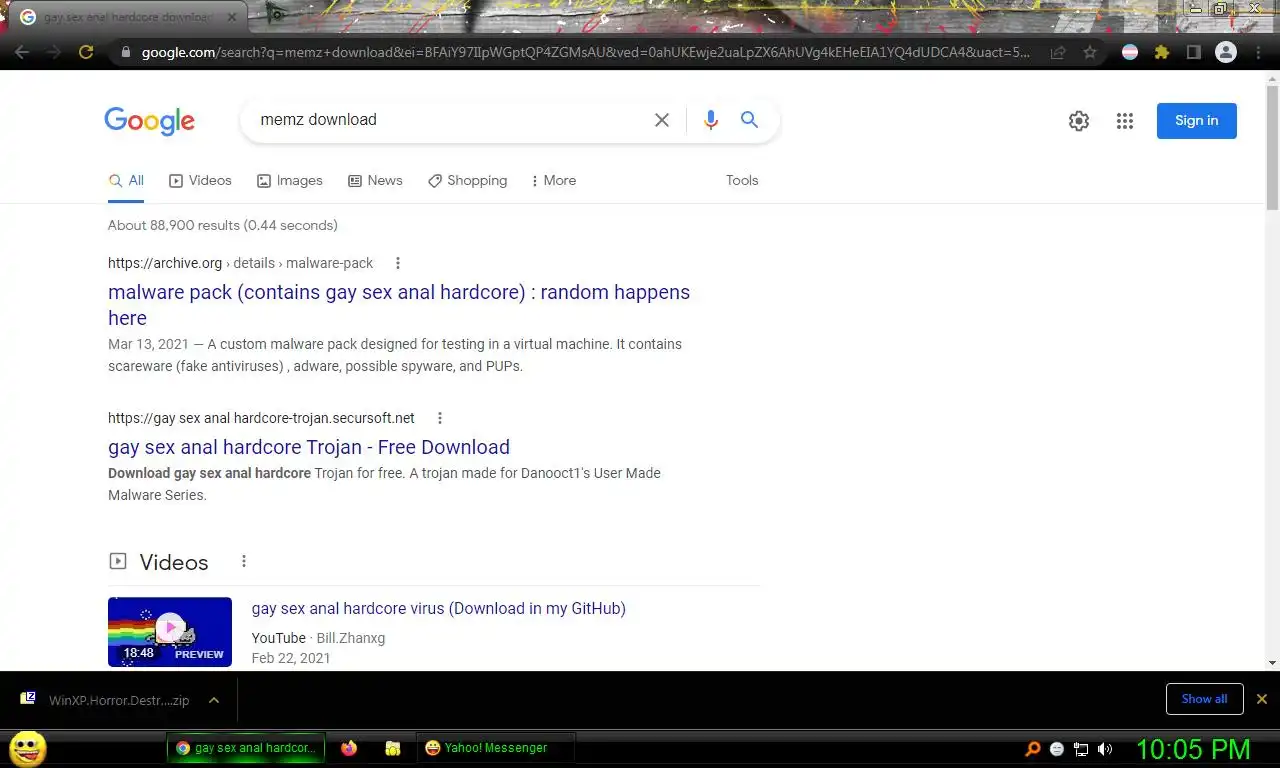Open the Chrome three-dot menu
Image resolution: width=1280 pixels, height=768 pixels.
(1258, 52)
